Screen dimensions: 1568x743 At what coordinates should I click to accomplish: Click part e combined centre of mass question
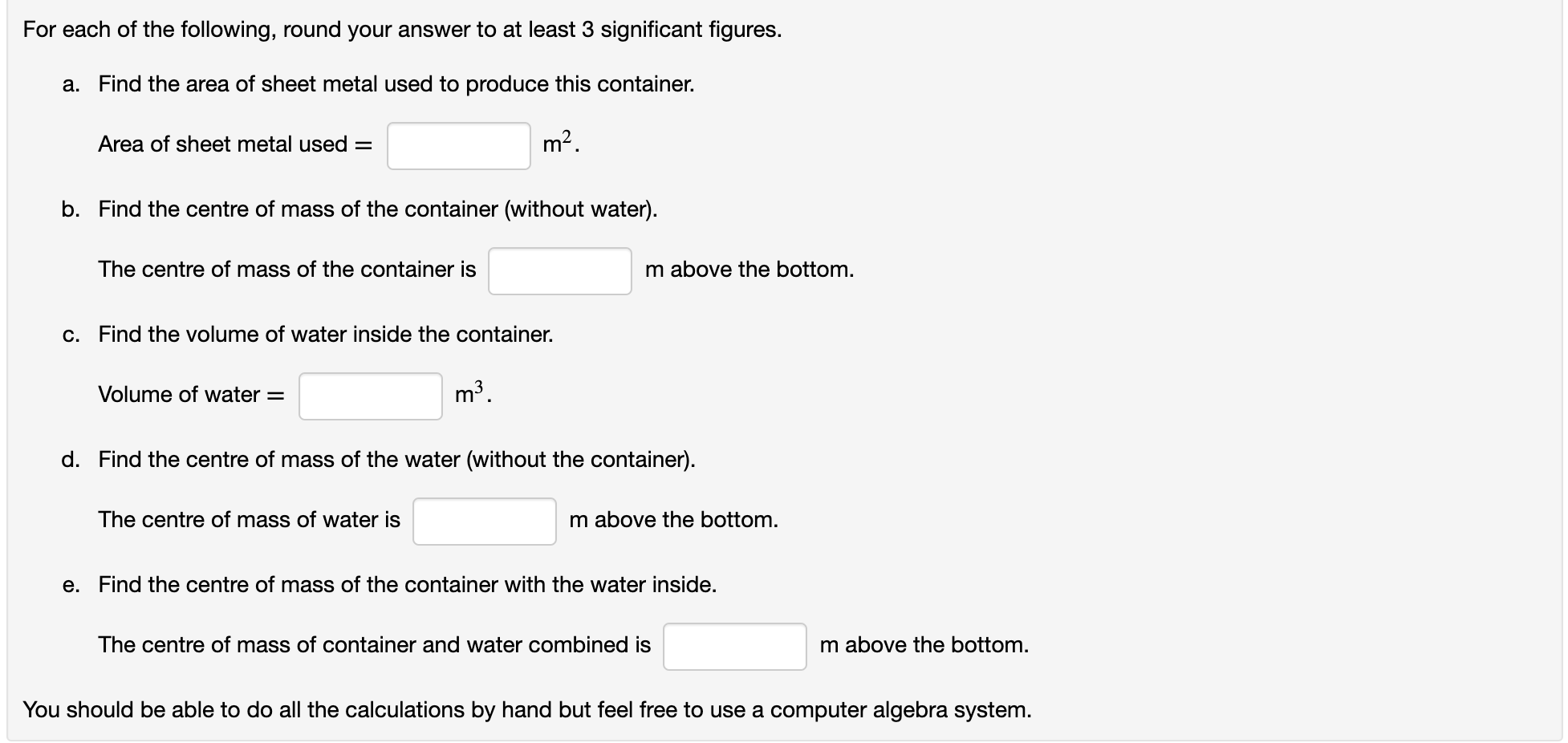[407, 585]
